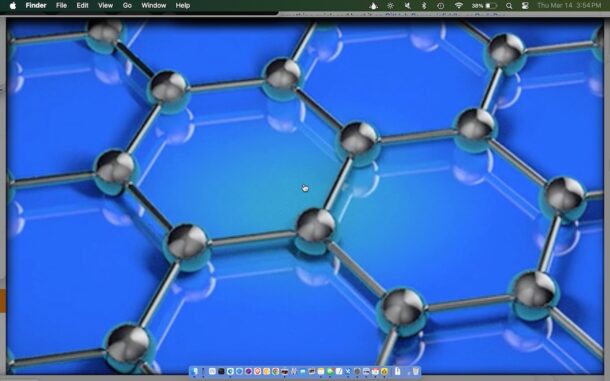The width and height of the screenshot is (610, 381).
Task: Open the Calendar icon in the Dock
Action: (375, 371)
